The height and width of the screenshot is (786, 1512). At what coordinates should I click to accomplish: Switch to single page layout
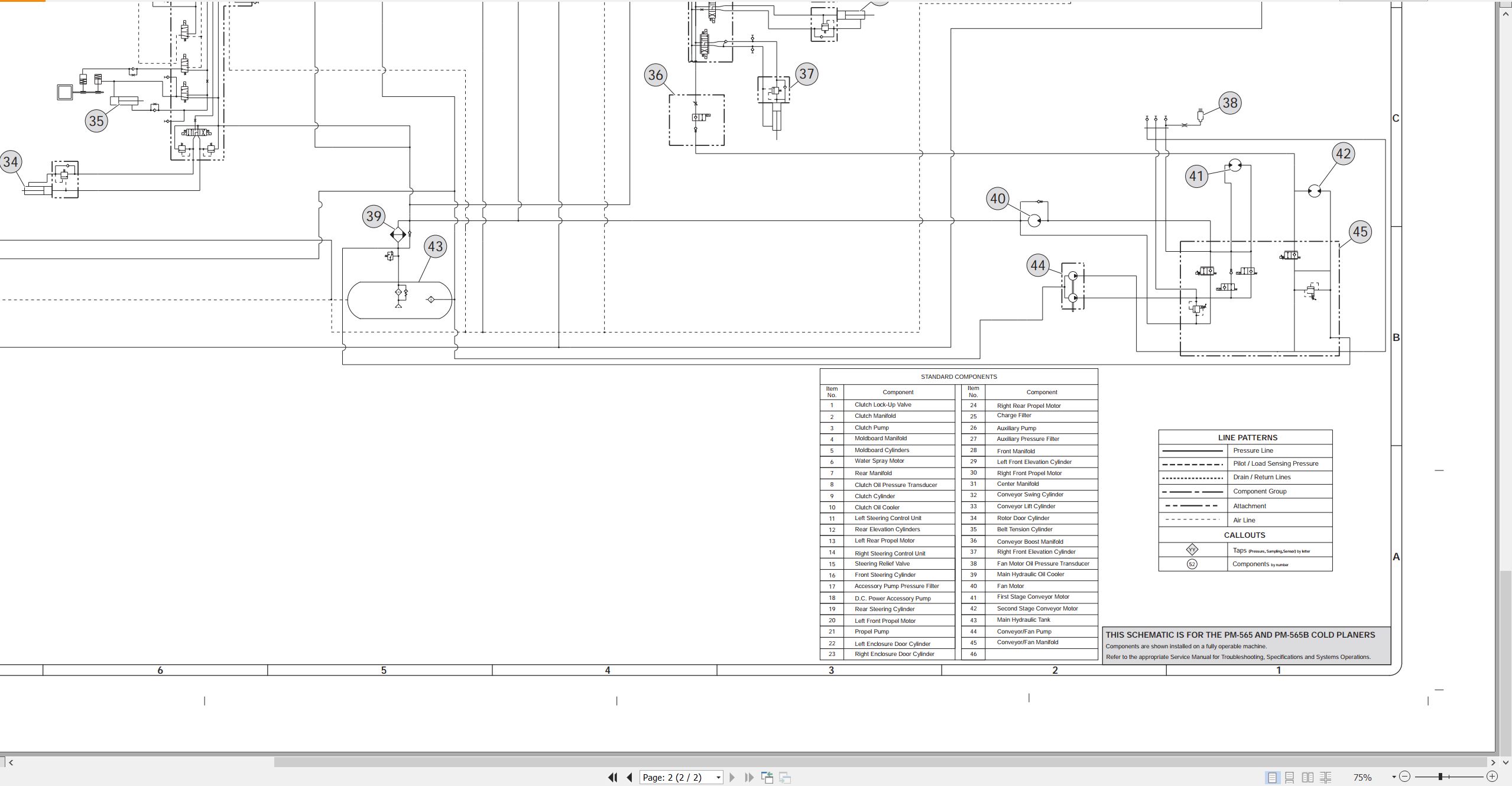coord(1272,777)
